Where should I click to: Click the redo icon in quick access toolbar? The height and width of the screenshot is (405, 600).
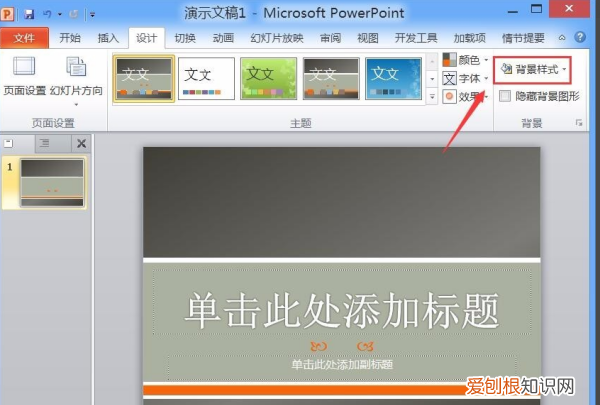tap(73, 15)
